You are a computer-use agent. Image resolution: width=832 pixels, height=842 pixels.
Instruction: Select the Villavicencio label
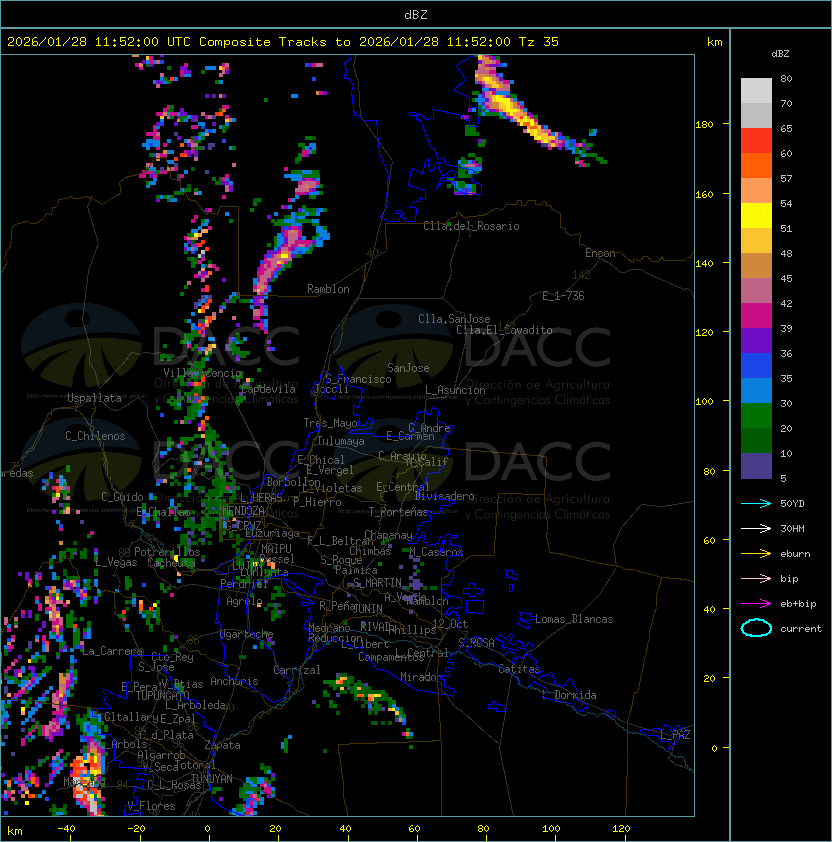[x=202, y=373]
